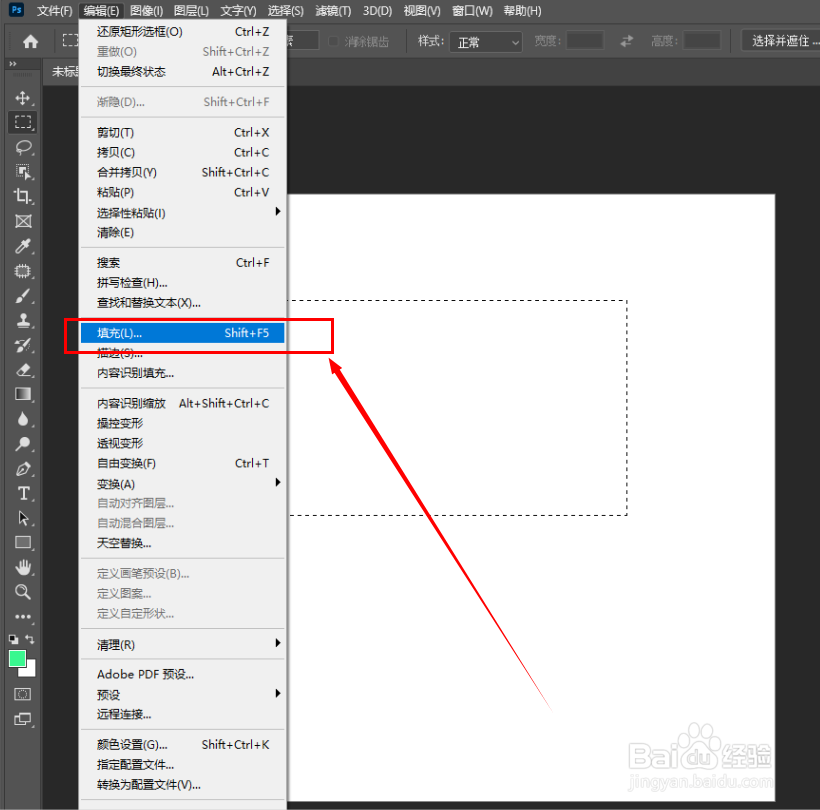Select the Horizontal Type tool

click(22, 494)
